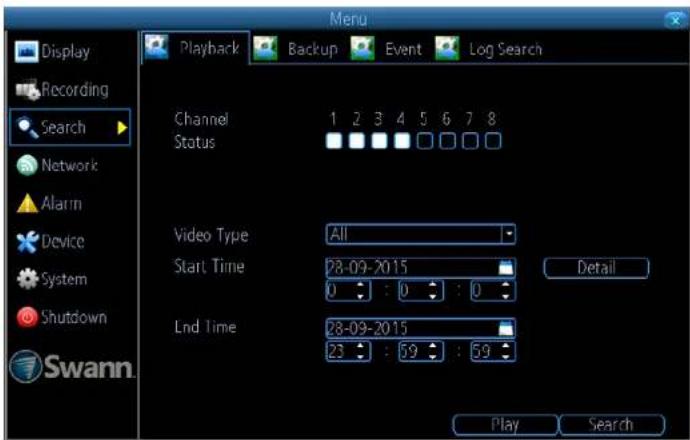
Task: Open End Time calendar picker icon
Action: click(x=506, y=328)
